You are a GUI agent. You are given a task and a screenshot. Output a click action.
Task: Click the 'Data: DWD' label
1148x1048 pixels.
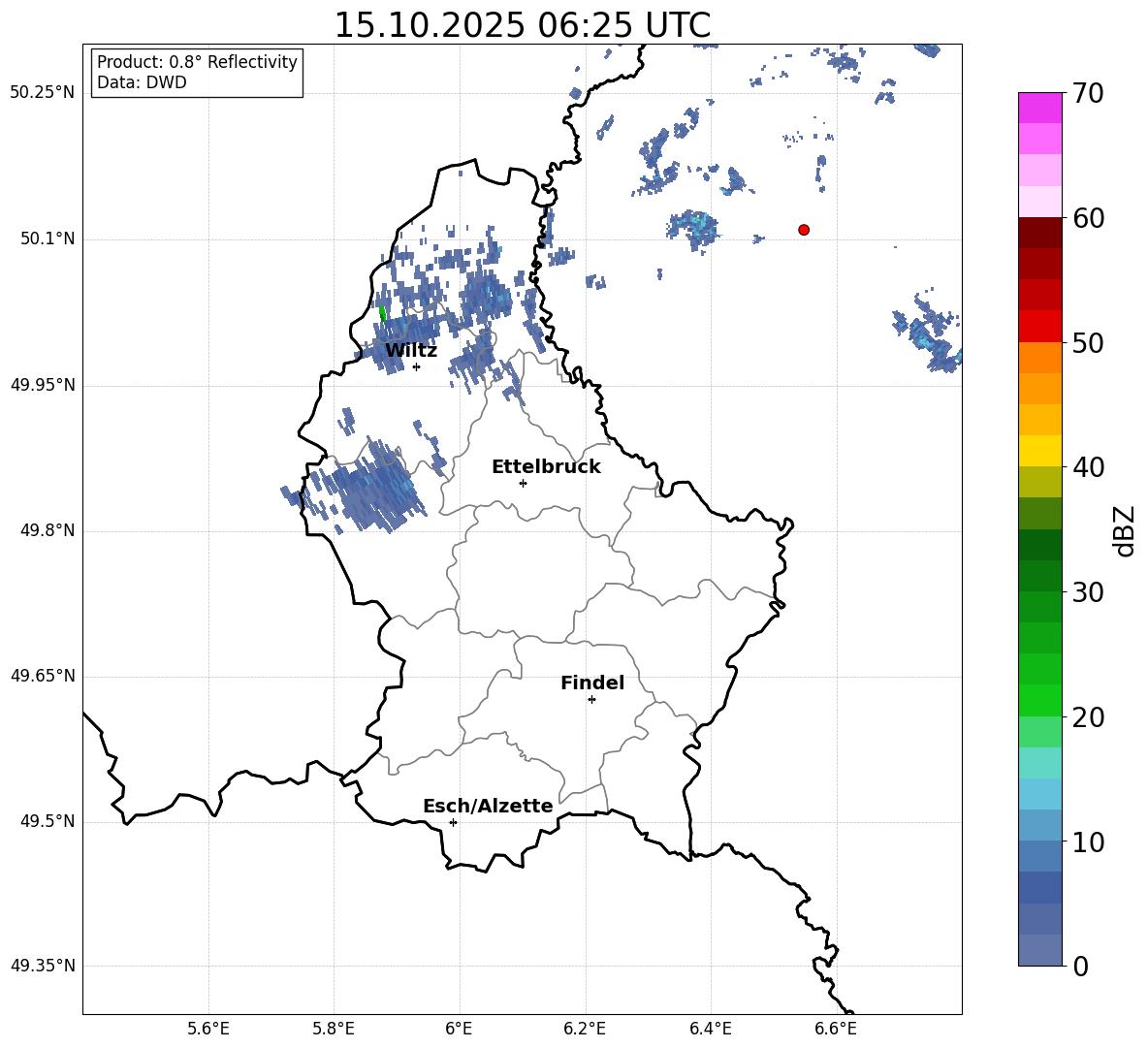point(142,82)
